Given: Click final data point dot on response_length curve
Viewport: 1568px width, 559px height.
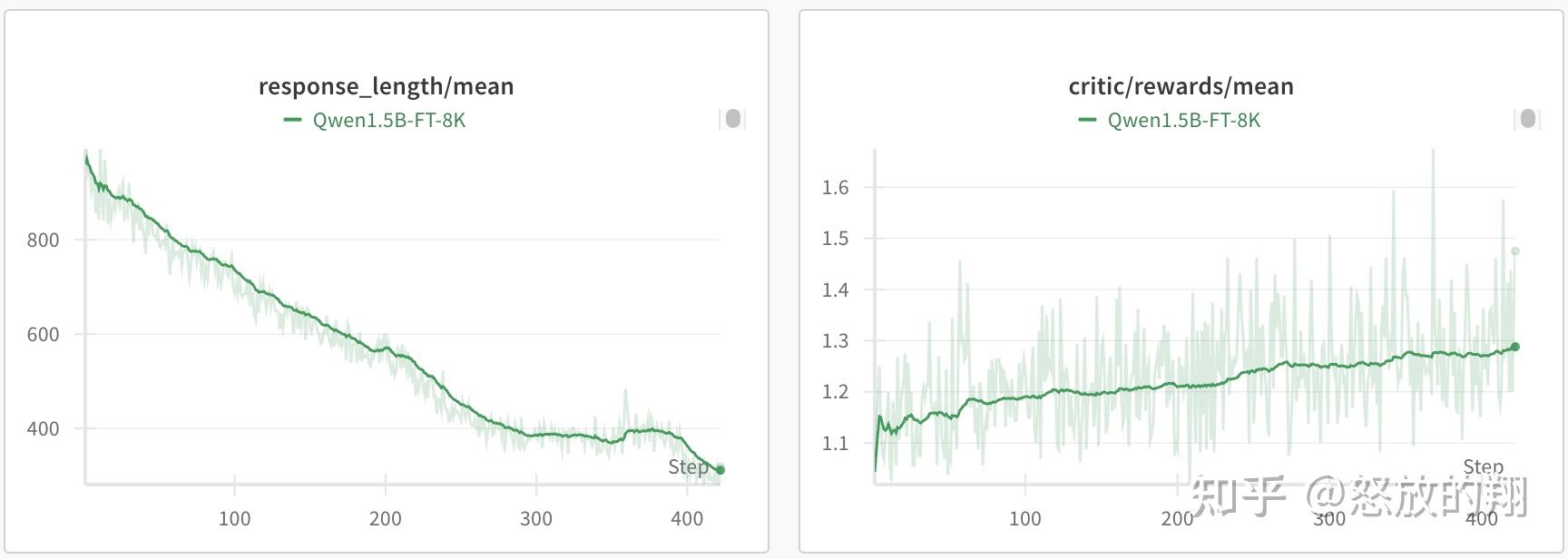Looking at the screenshot, I should click(x=720, y=470).
